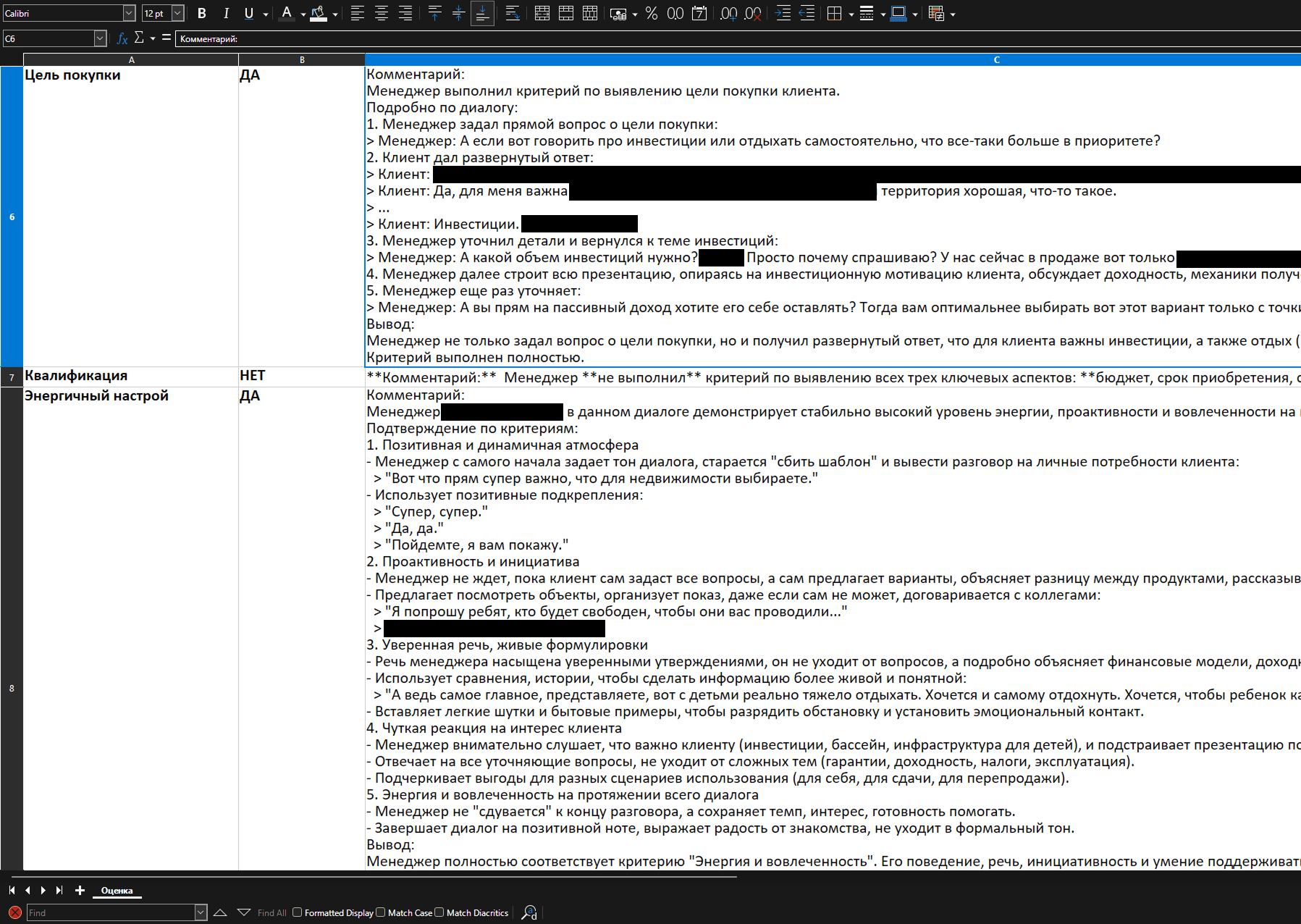Apply the current background fill color
Viewport: 1301px width, 924px height.
(x=319, y=13)
